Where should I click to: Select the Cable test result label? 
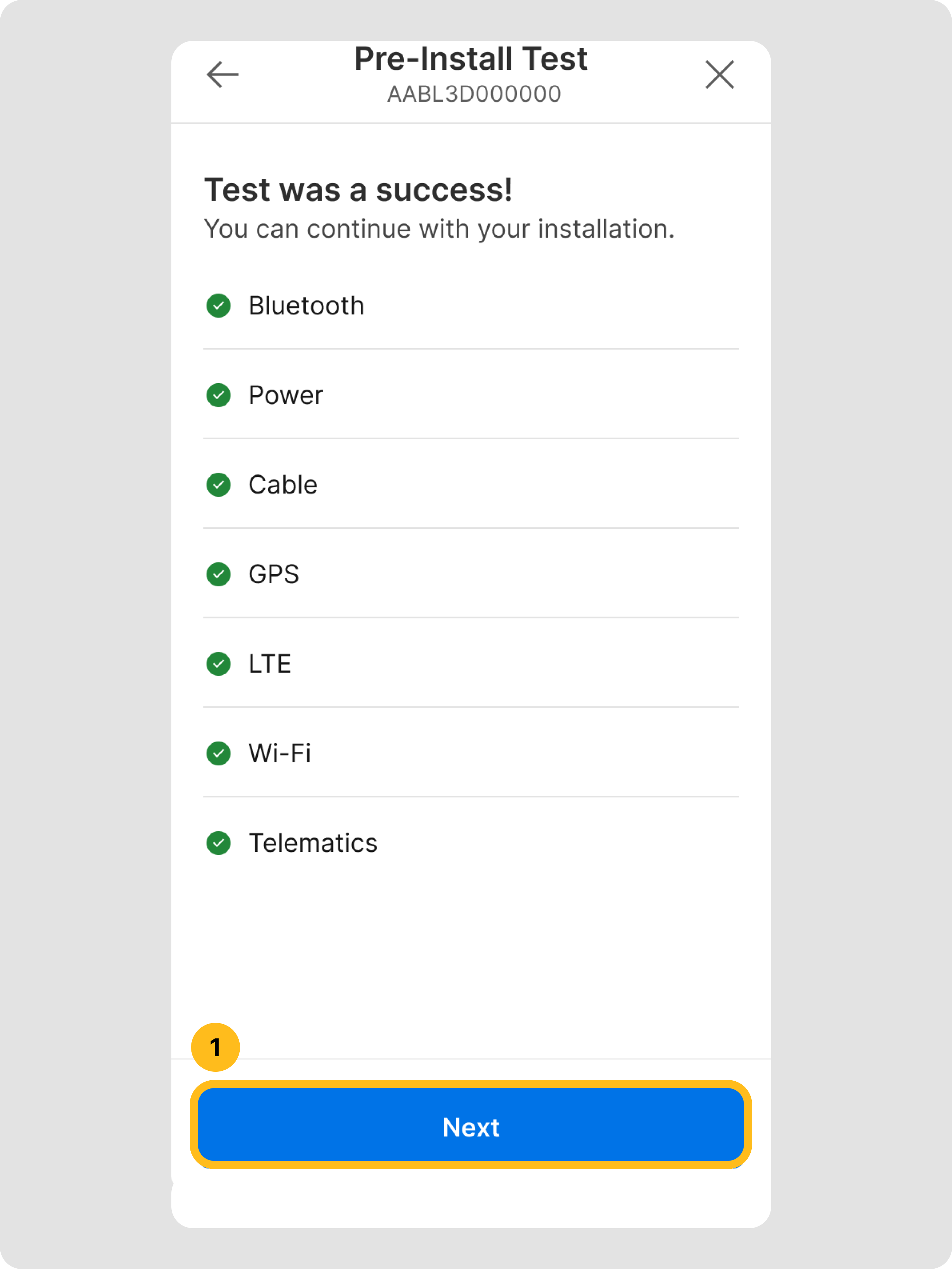pos(283,485)
